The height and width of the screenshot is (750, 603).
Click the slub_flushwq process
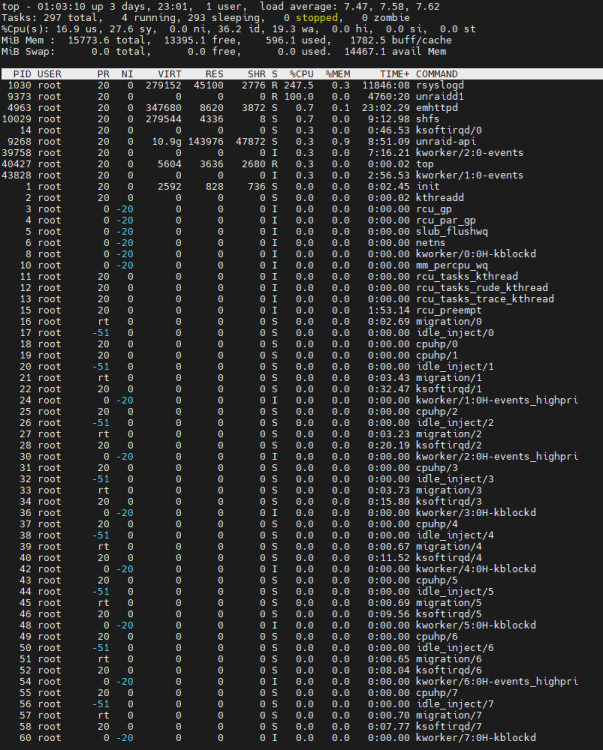click(x=452, y=232)
